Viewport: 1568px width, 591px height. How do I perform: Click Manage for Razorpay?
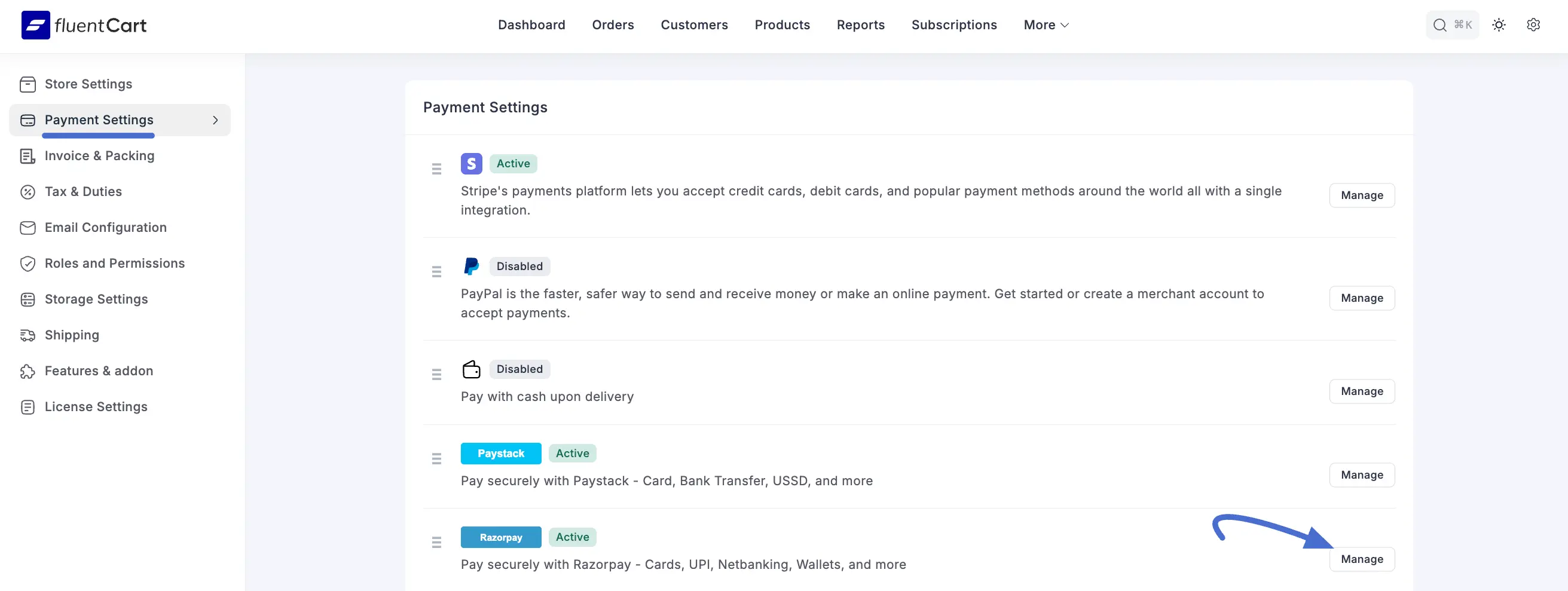pos(1362,559)
